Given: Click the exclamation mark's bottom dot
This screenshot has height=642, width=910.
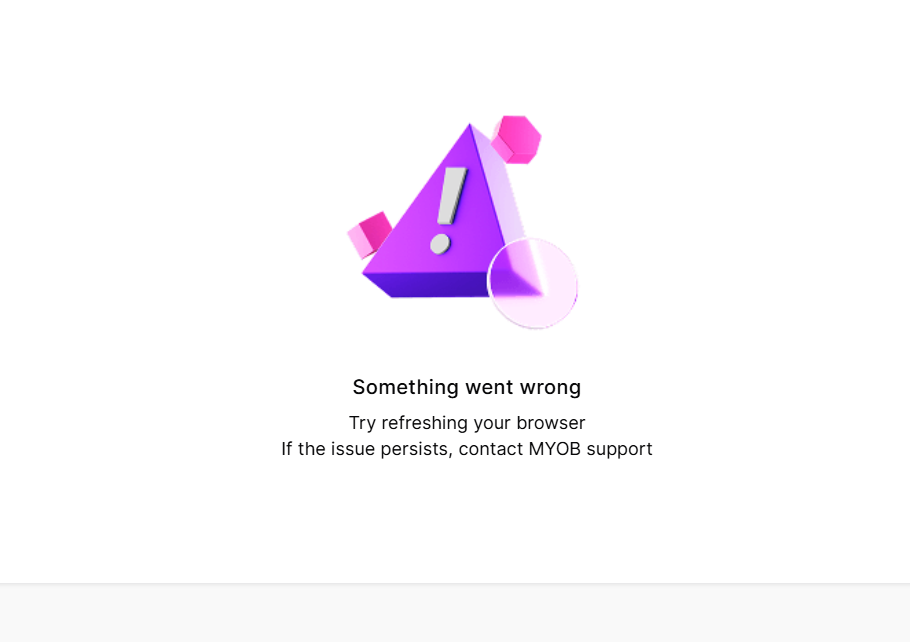Looking at the screenshot, I should 440,244.
